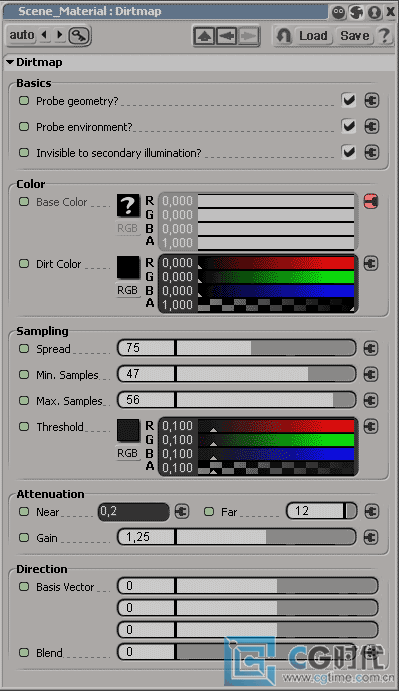Click the connection plug icon for Gain
The image size is (399, 691).
(x=371, y=537)
